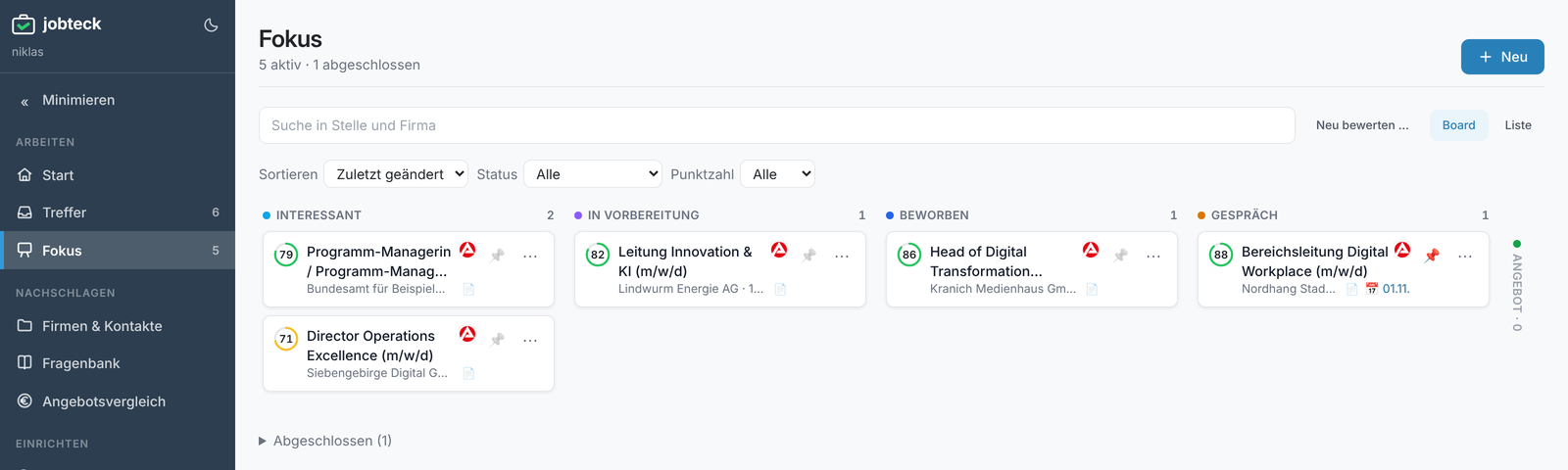Click note icon on Kranich Medienhaus card
Viewport: 1568px width, 470px height.
(x=1092, y=289)
